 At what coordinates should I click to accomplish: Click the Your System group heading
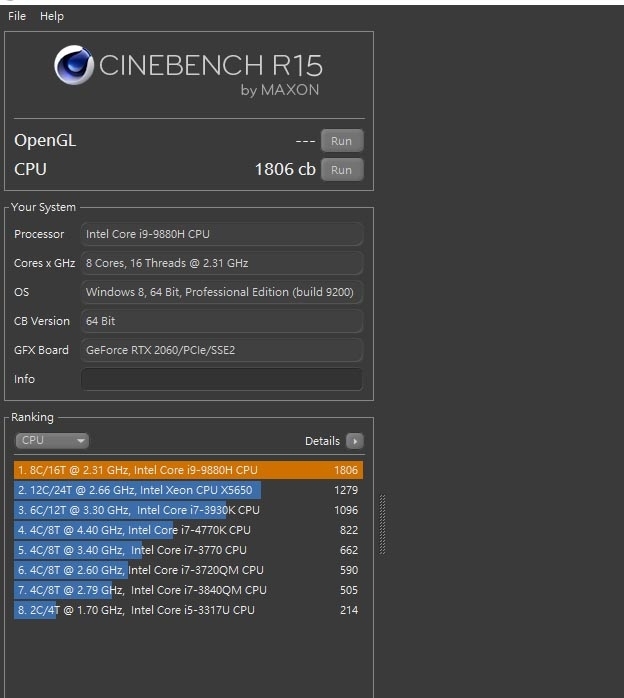pos(43,207)
